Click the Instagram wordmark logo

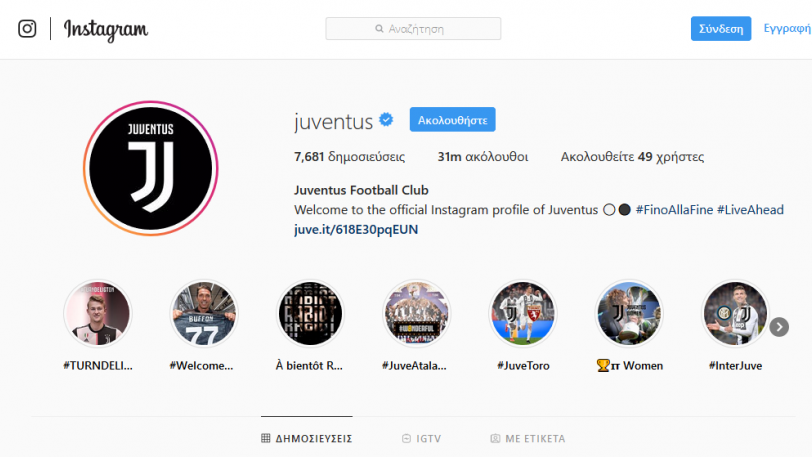tap(106, 30)
